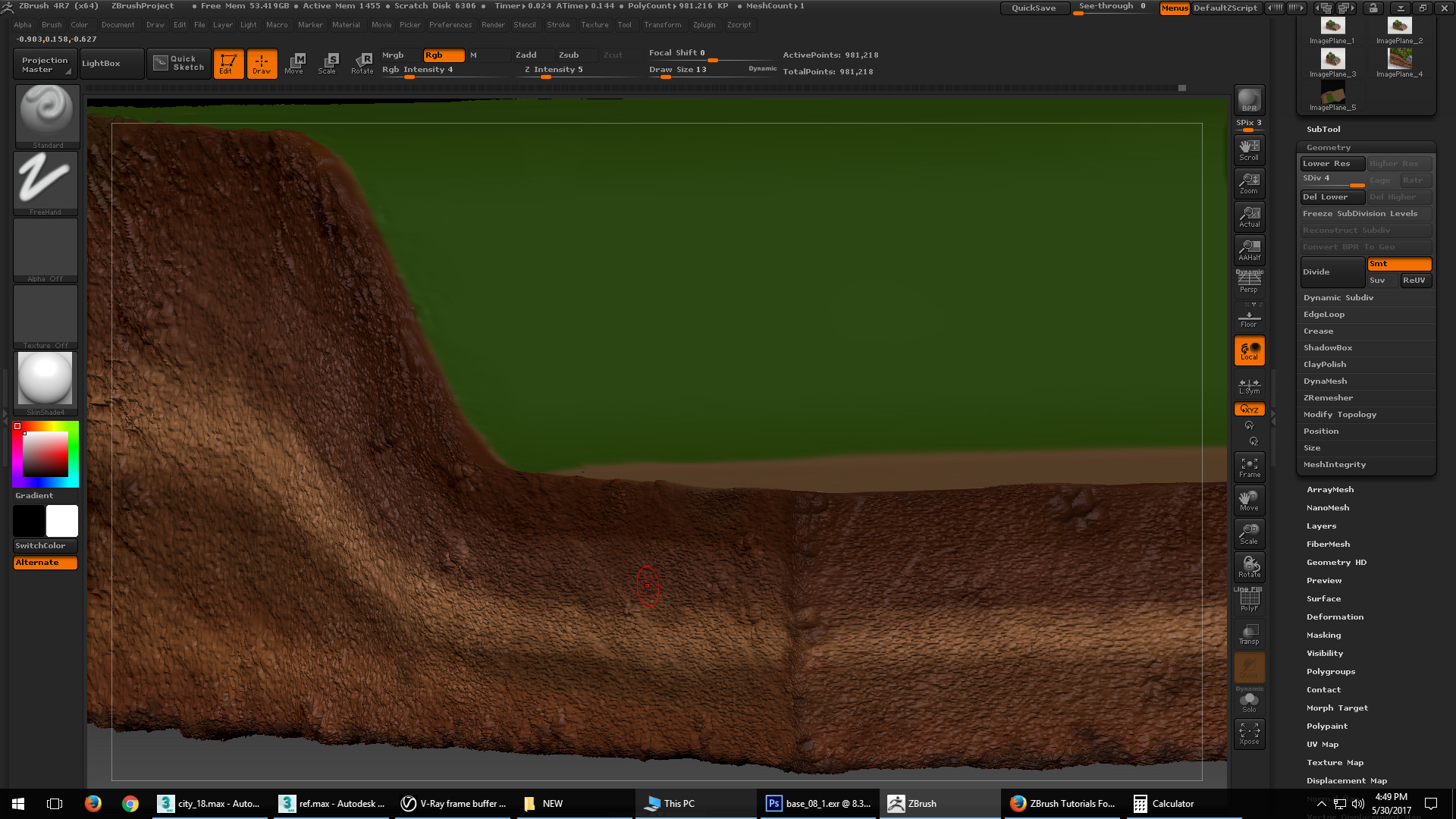Viewport: 1456px width, 819px height.
Task: Toggle Persp perspective view
Action: (x=1249, y=281)
